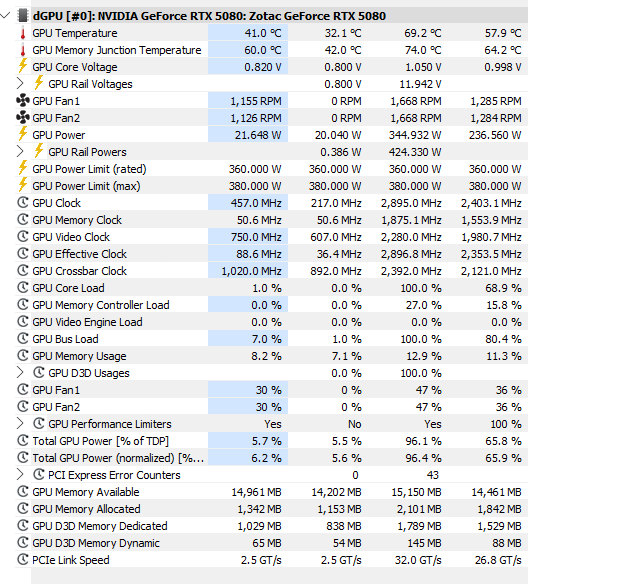Select the GPU Effective Clock label

[79, 254]
